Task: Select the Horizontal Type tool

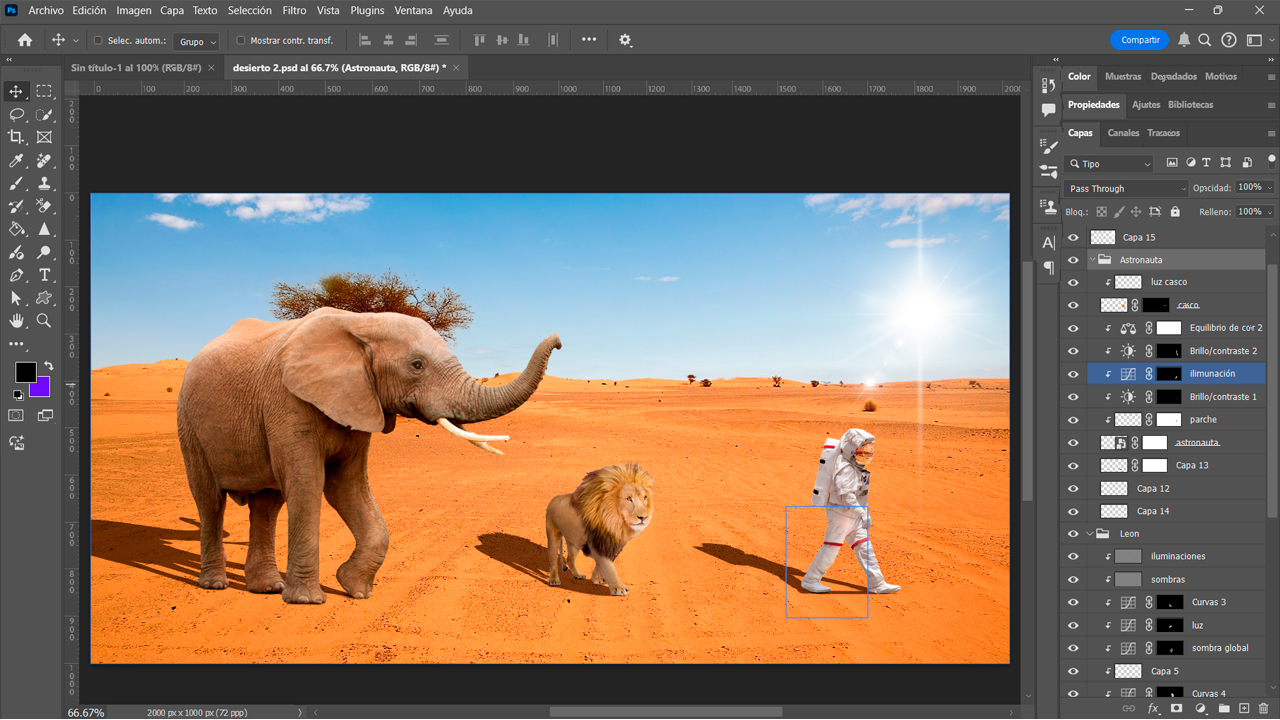Action: tap(44, 275)
